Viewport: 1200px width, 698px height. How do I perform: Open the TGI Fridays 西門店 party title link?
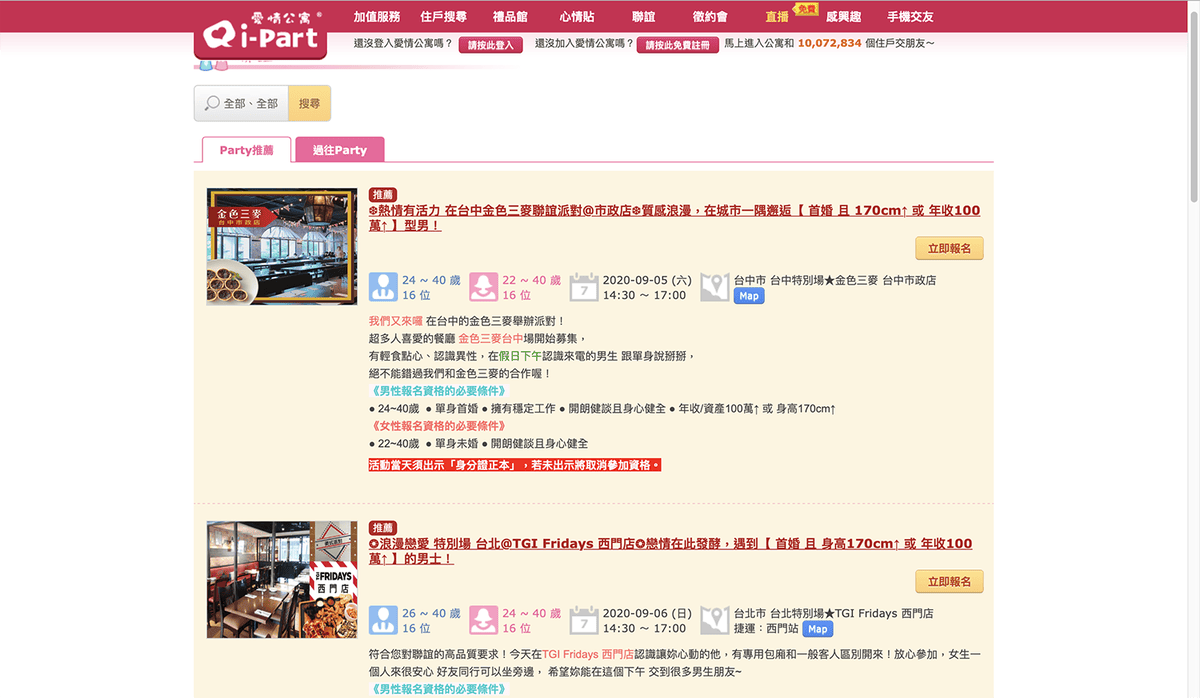(x=670, y=551)
